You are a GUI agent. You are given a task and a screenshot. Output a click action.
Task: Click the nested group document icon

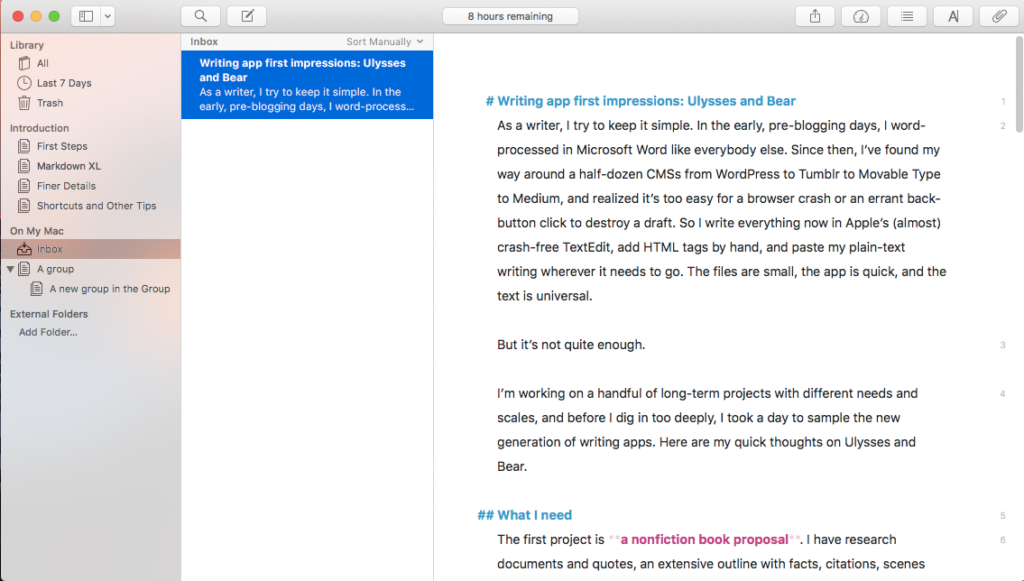click(x=37, y=289)
